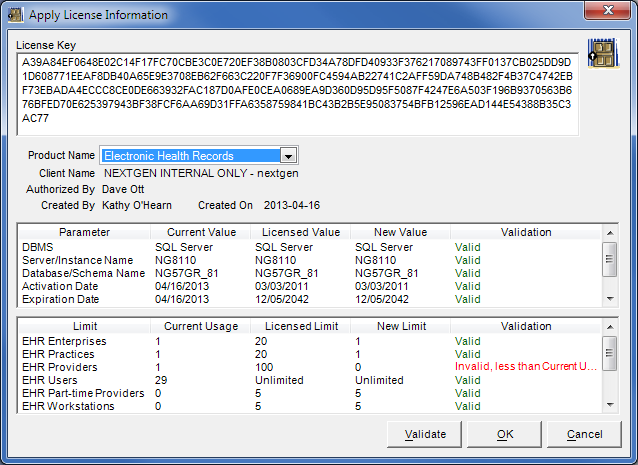This screenshot has width=638, height=465.
Task: Select the Server/Instance Name row
Action: (309, 260)
